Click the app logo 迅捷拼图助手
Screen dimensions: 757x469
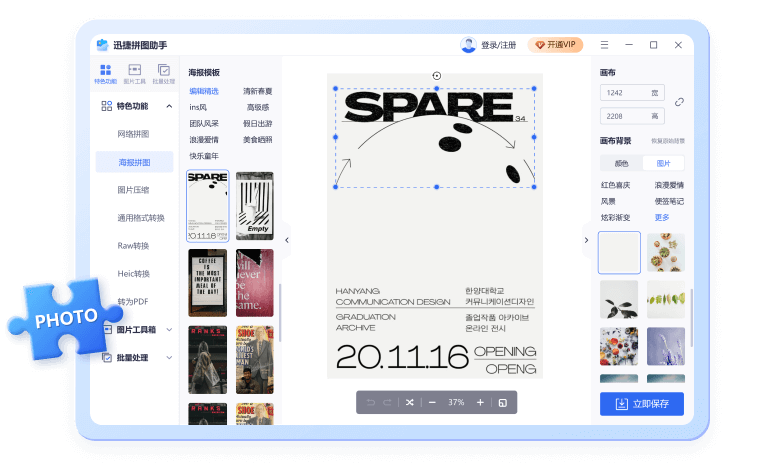102,45
